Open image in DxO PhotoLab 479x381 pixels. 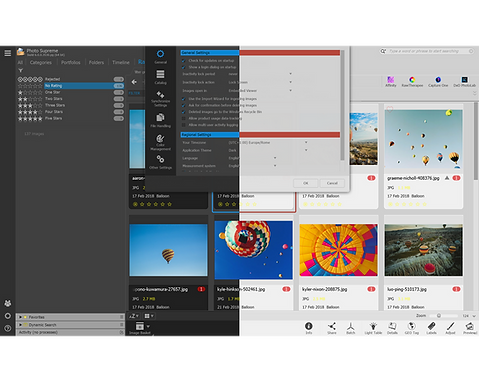(x=464, y=81)
